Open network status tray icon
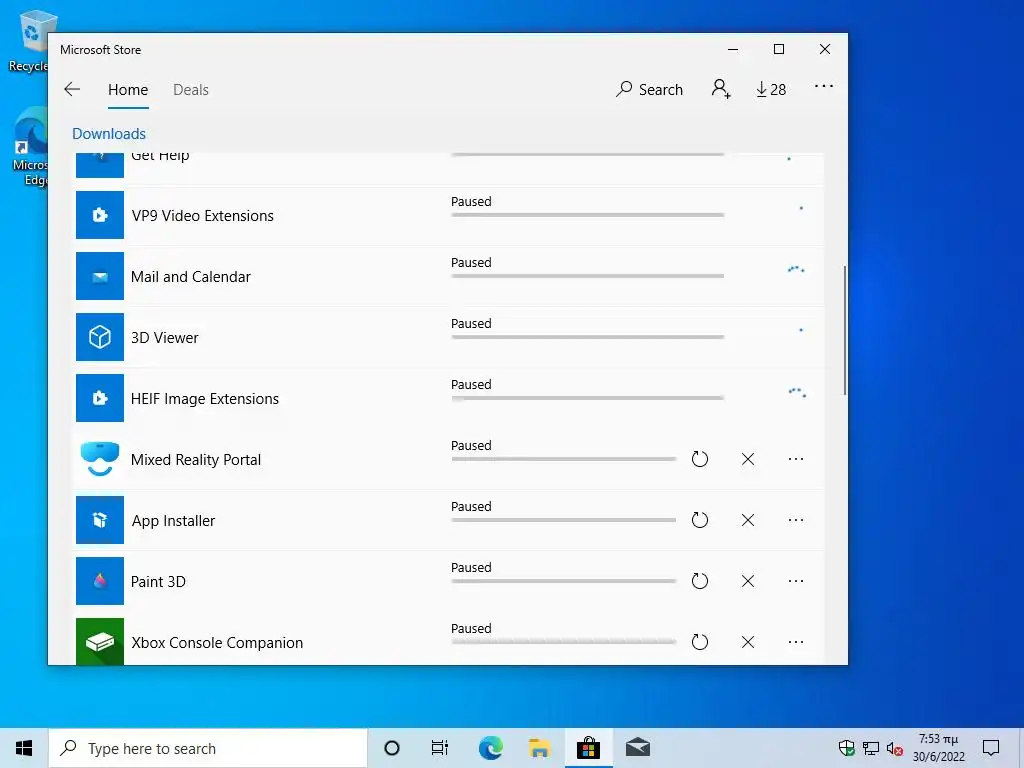 [871, 748]
